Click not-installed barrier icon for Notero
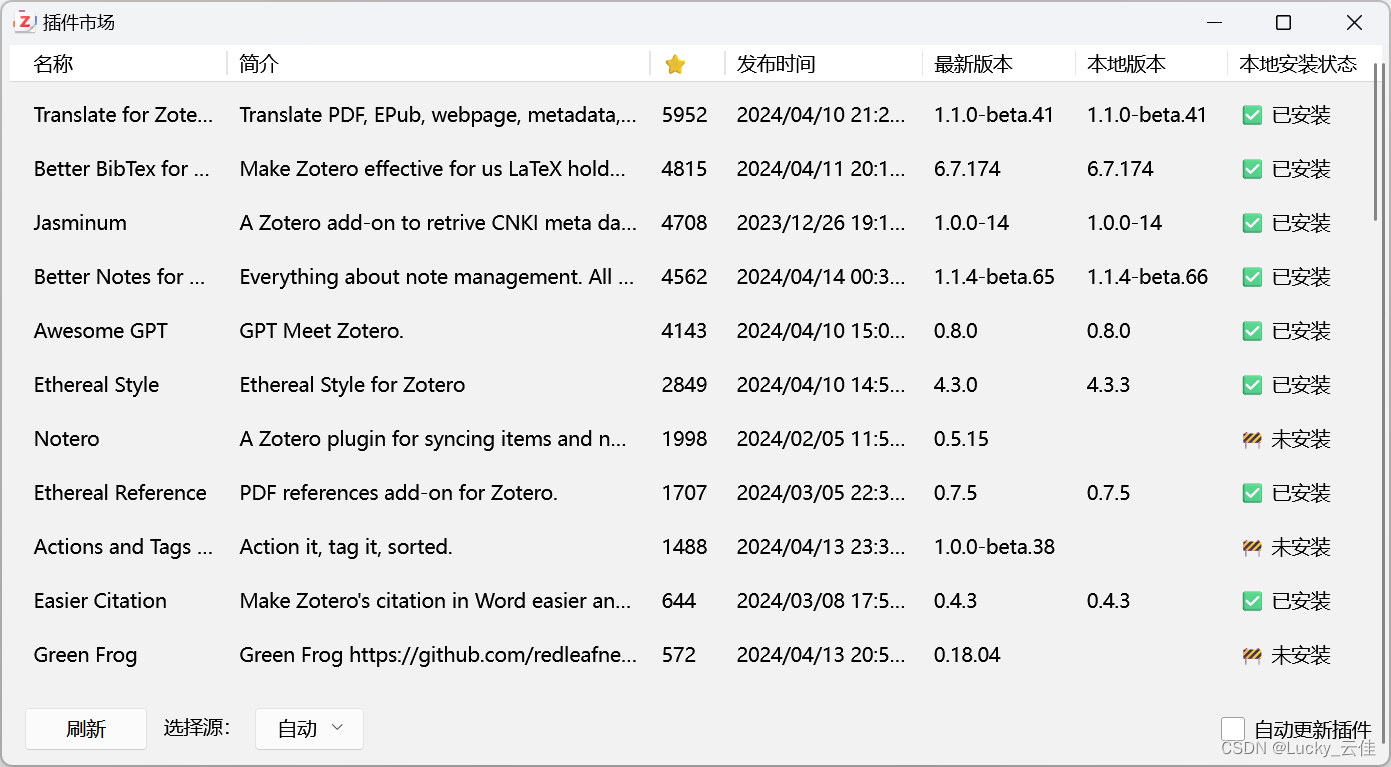1391x767 pixels. click(x=1252, y=439)
